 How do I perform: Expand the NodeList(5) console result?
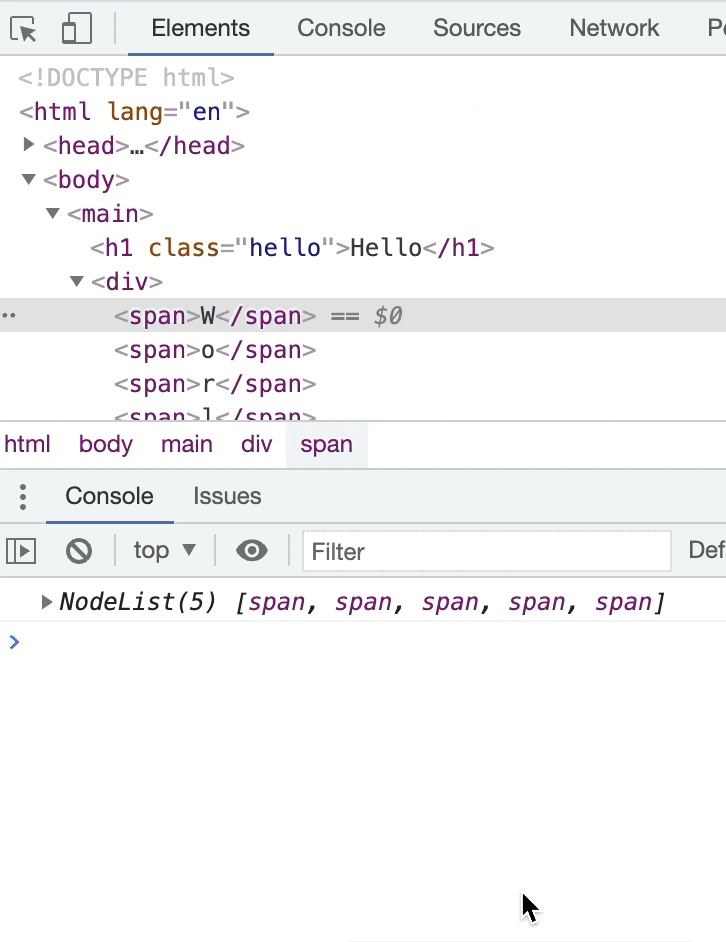(x=46, y=601)
